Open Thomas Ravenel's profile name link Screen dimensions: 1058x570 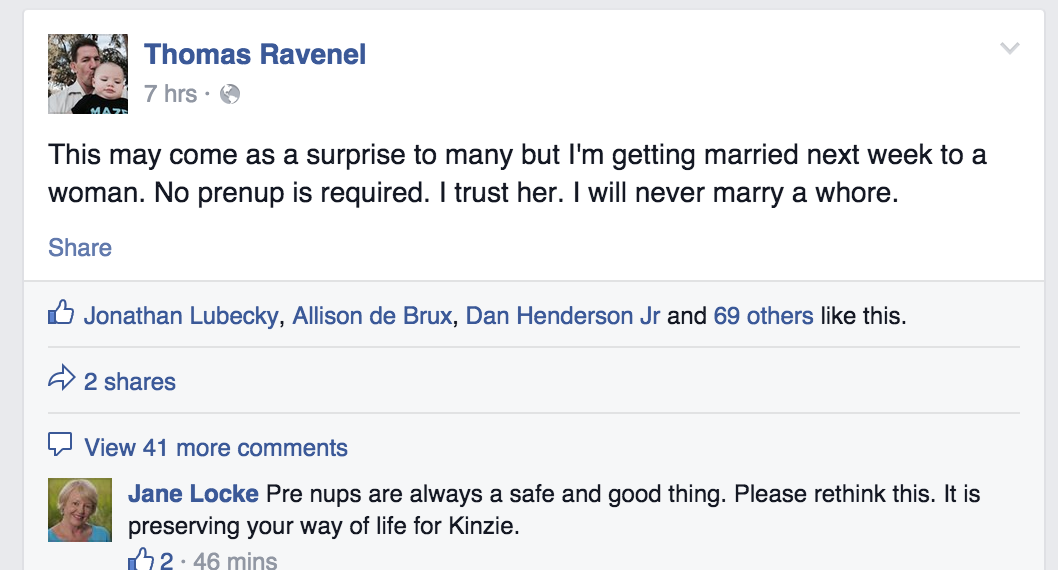coord(255,54)
